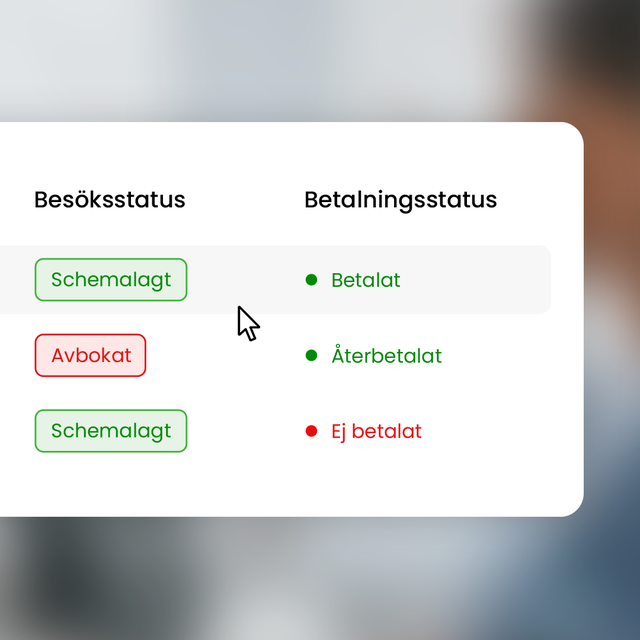Select the red Avbokat badge
Screen dimensions: 640x640
[x=90, y=355]
